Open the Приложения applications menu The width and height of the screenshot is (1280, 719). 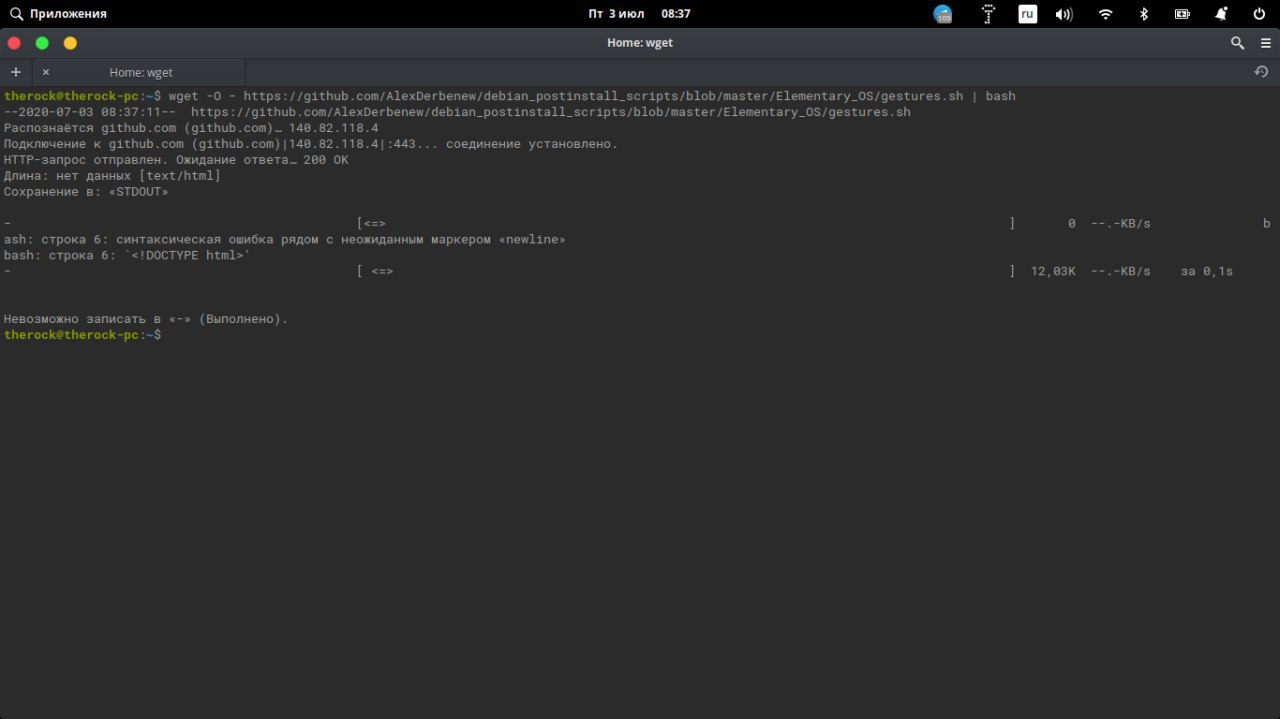click(x=58, y=14)
